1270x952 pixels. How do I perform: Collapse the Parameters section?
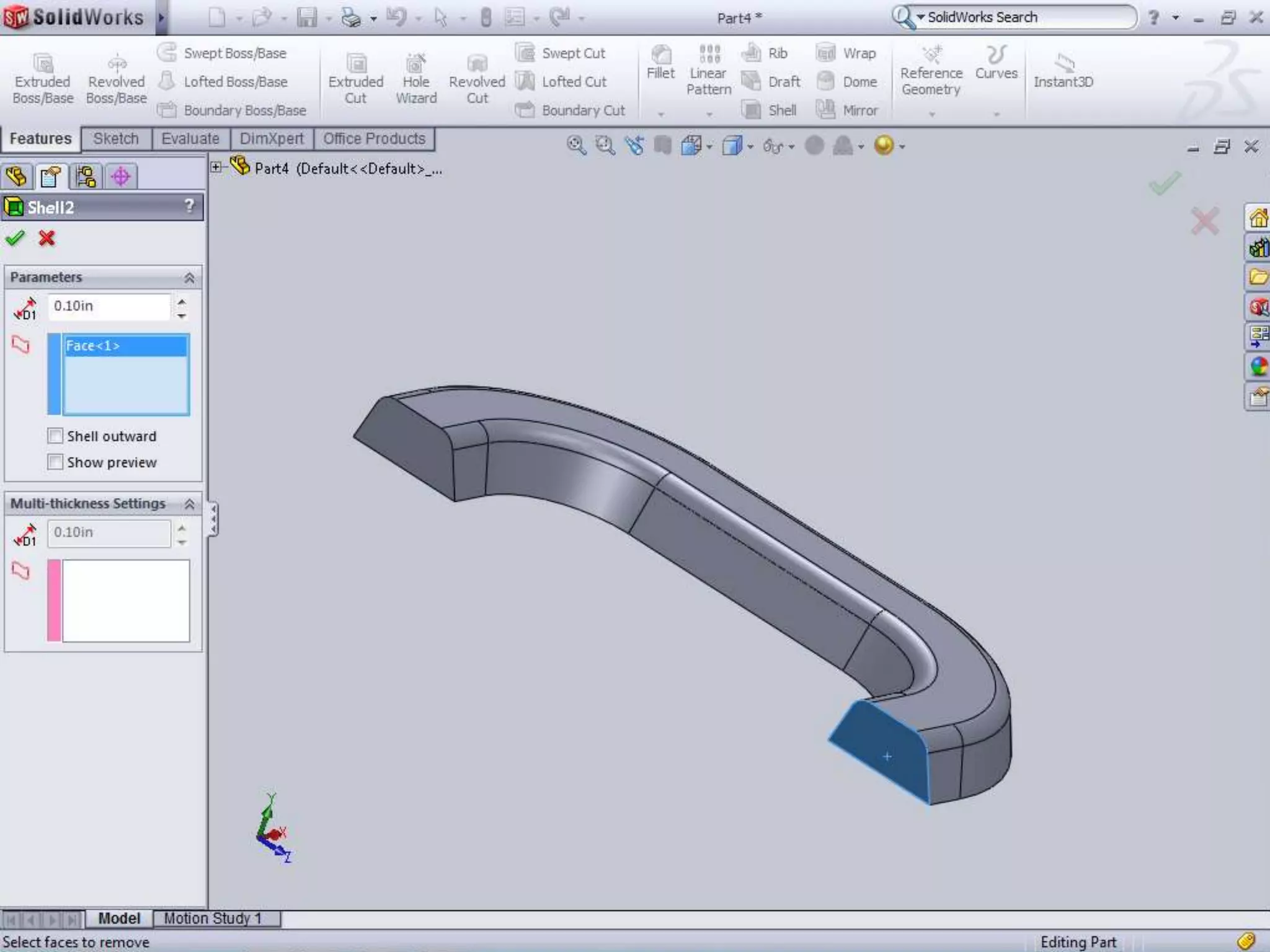pyautogui.click(x=189, y=278)
